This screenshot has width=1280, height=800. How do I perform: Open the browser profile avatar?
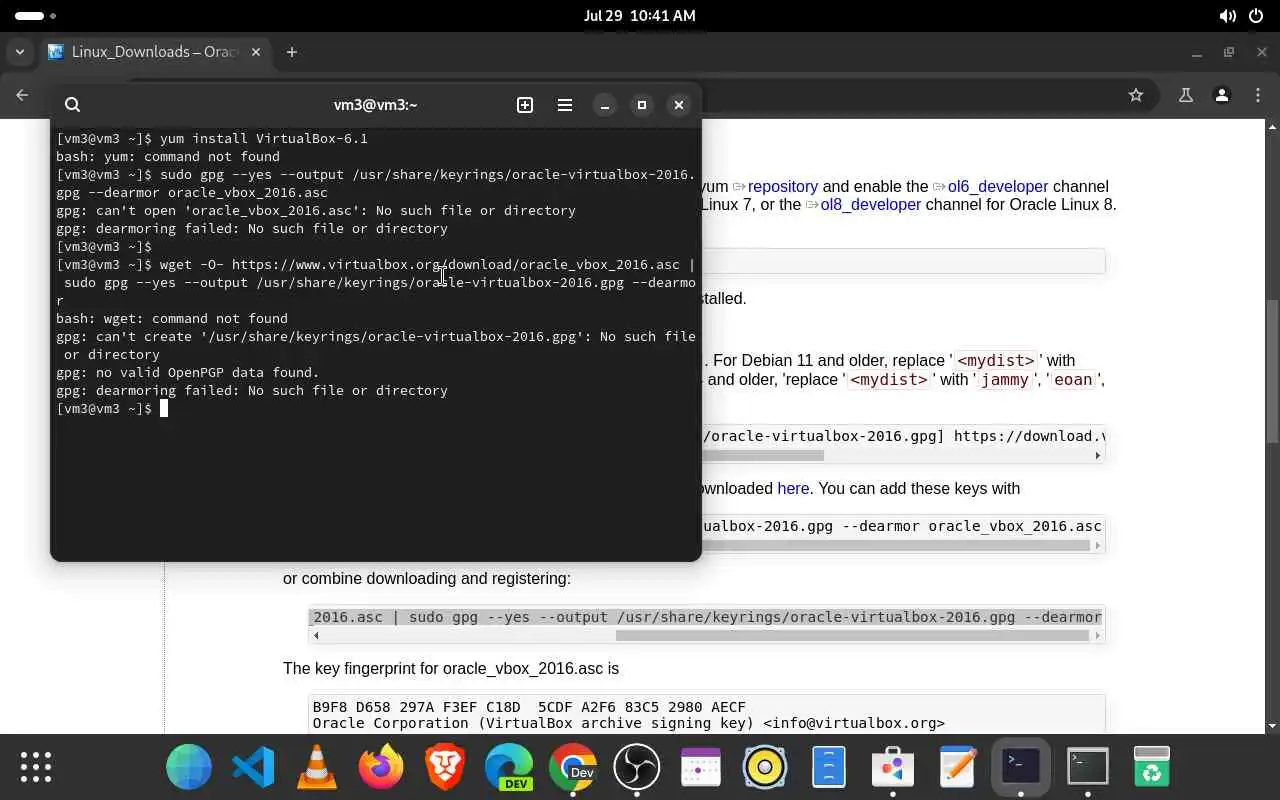[1221, 95]
